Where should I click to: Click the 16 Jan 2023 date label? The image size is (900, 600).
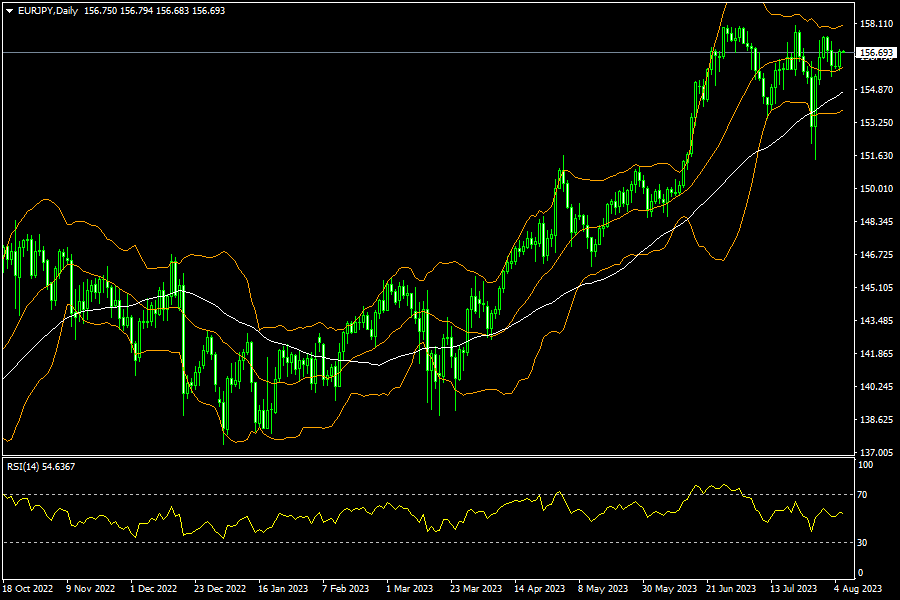click(x=283, y=589)
